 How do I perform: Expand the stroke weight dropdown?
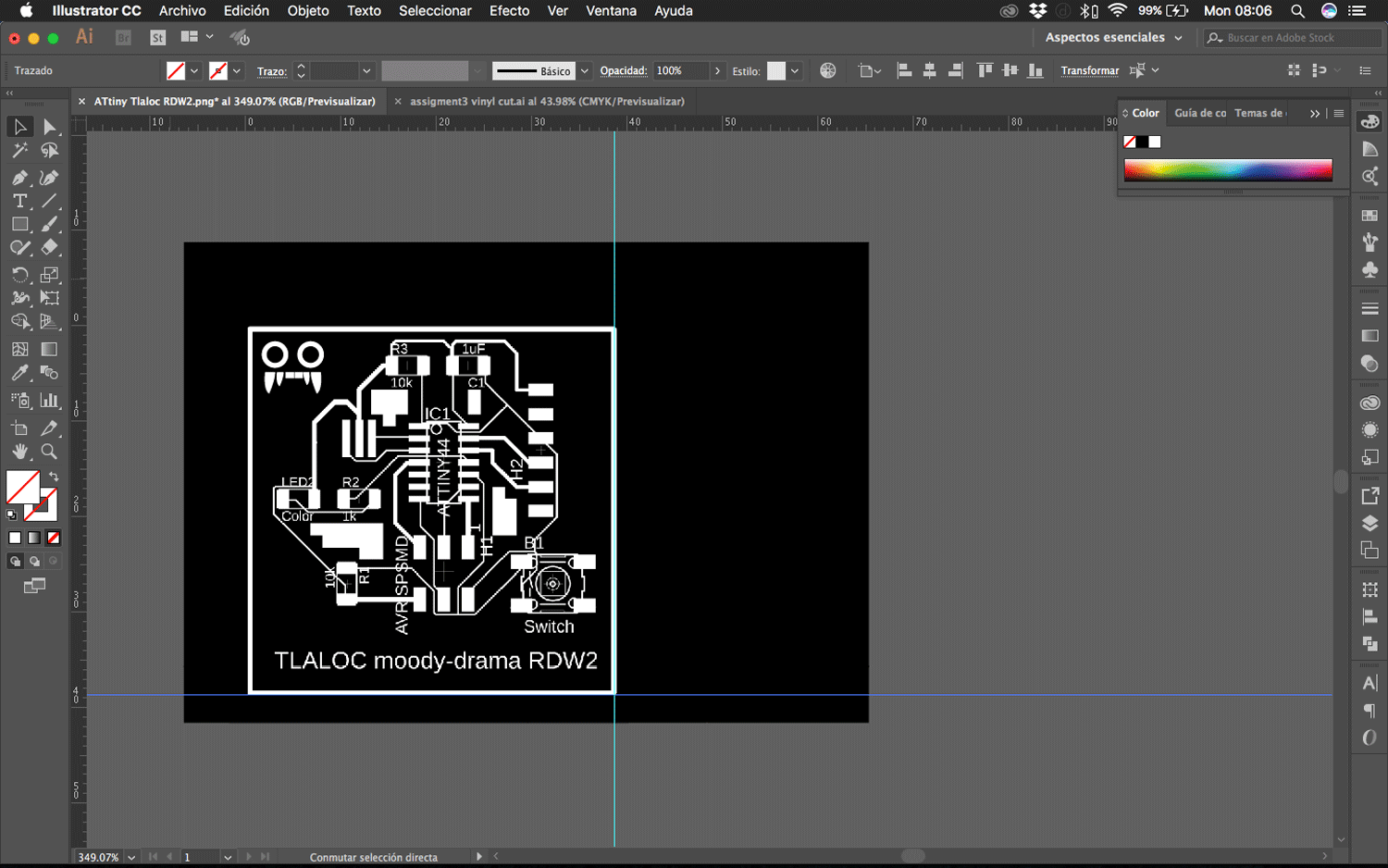pos(366,71)
